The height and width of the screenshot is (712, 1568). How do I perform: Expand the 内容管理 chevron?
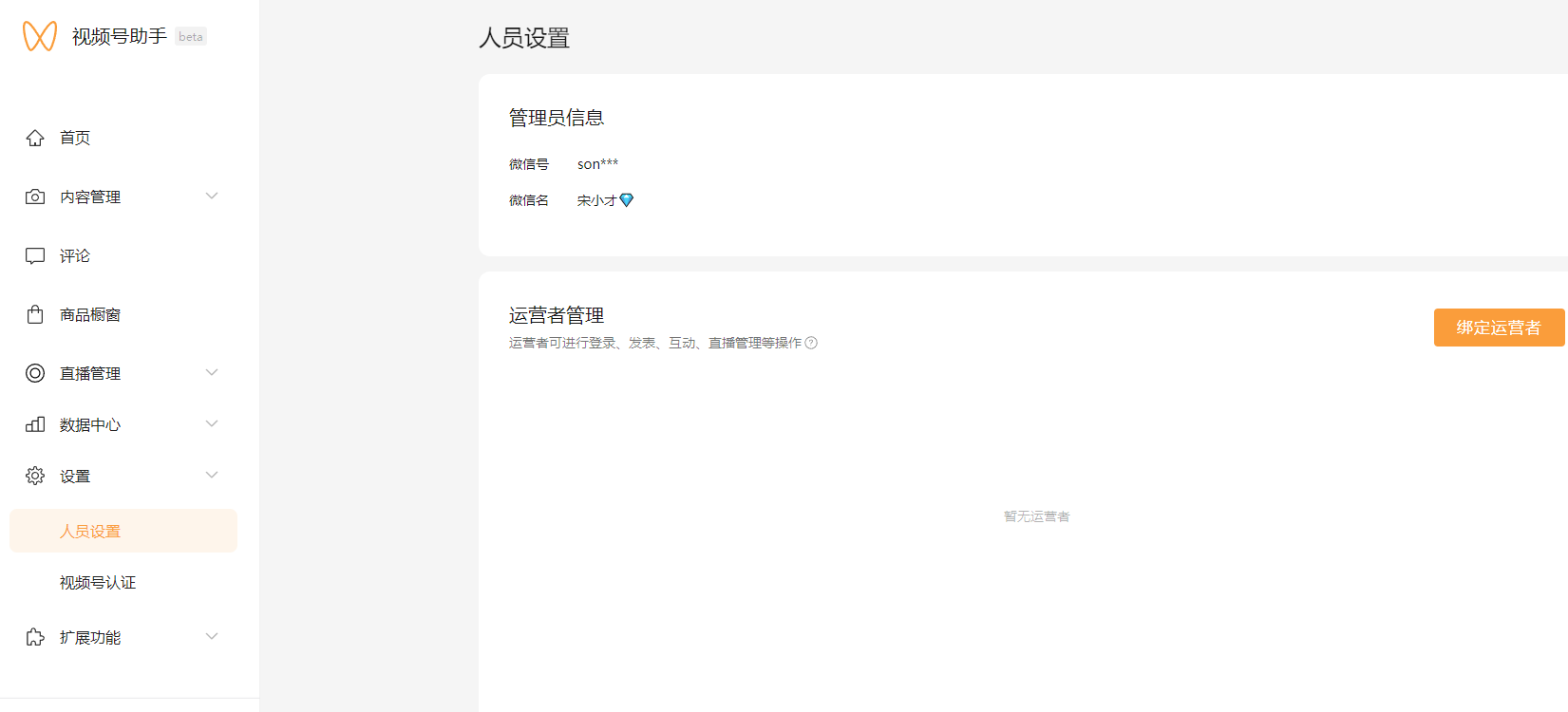(x=212, y=196)
